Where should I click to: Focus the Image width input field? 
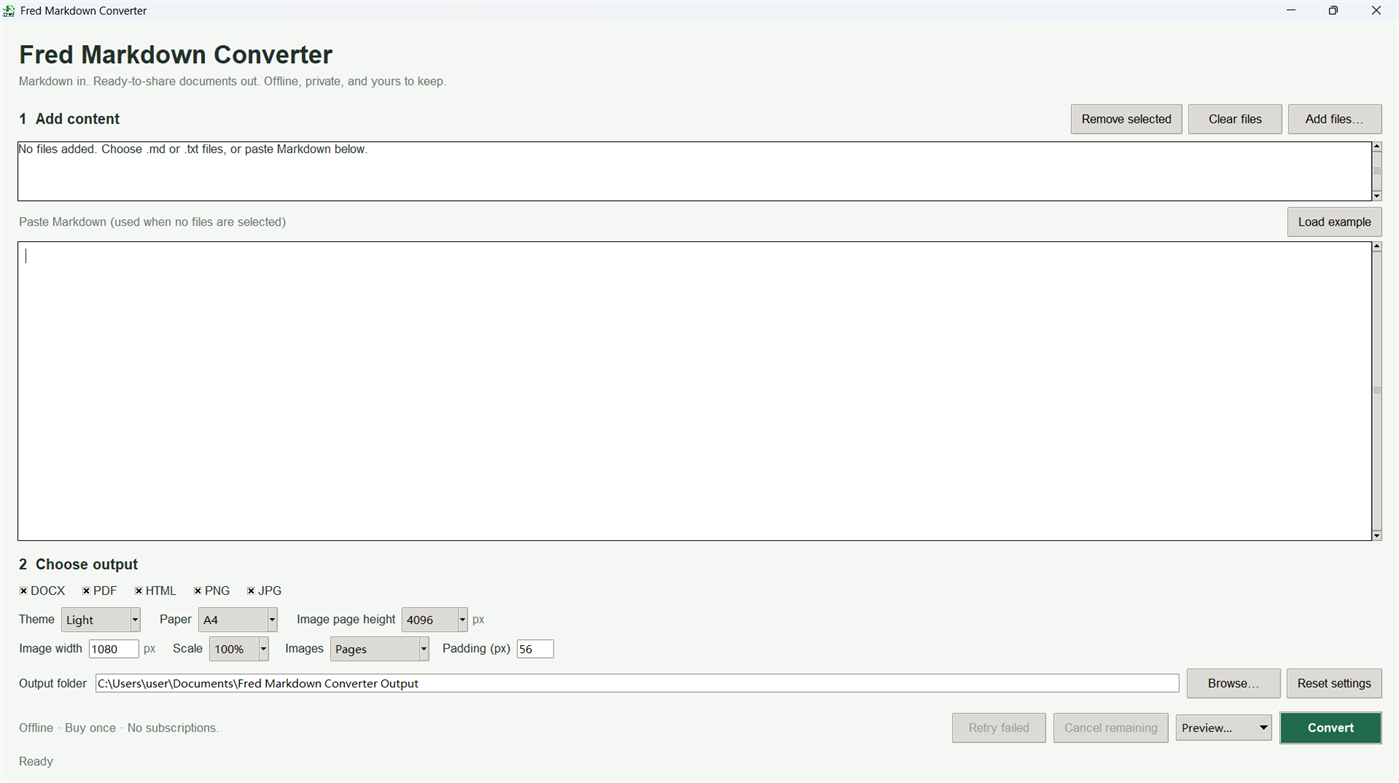click(x=114, y=649)
